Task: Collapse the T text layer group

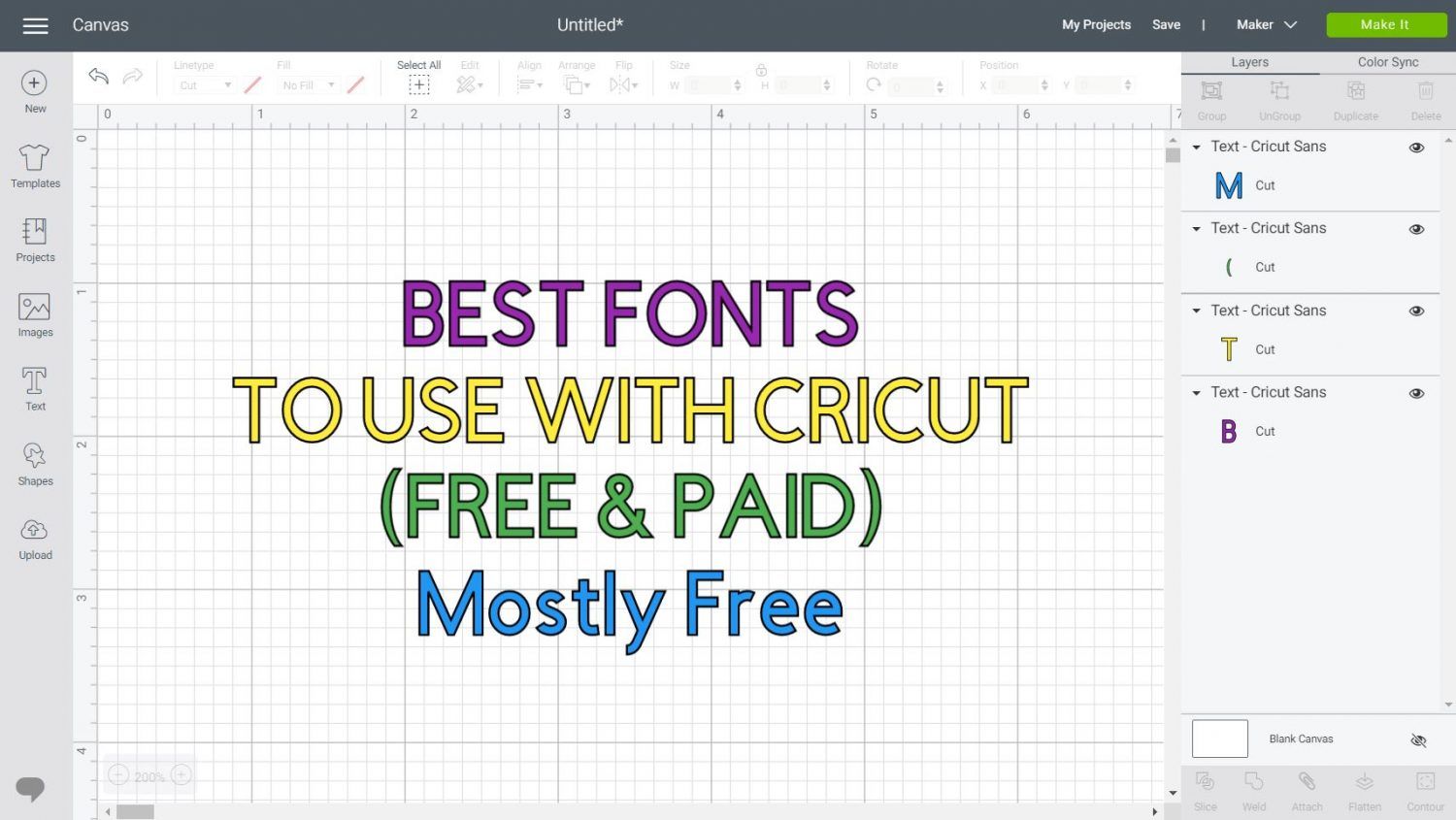Action: pos(1197,312)
